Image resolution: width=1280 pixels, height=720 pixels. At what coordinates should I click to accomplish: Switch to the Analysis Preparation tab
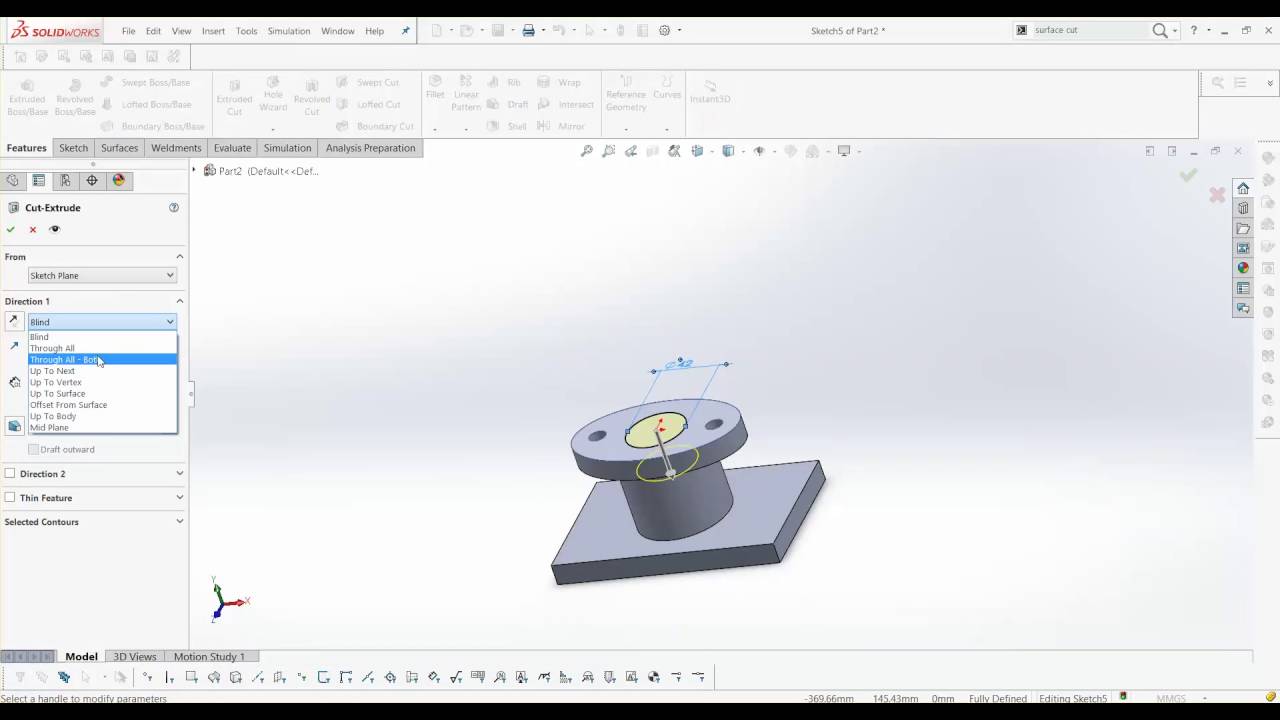pos(370,148)
